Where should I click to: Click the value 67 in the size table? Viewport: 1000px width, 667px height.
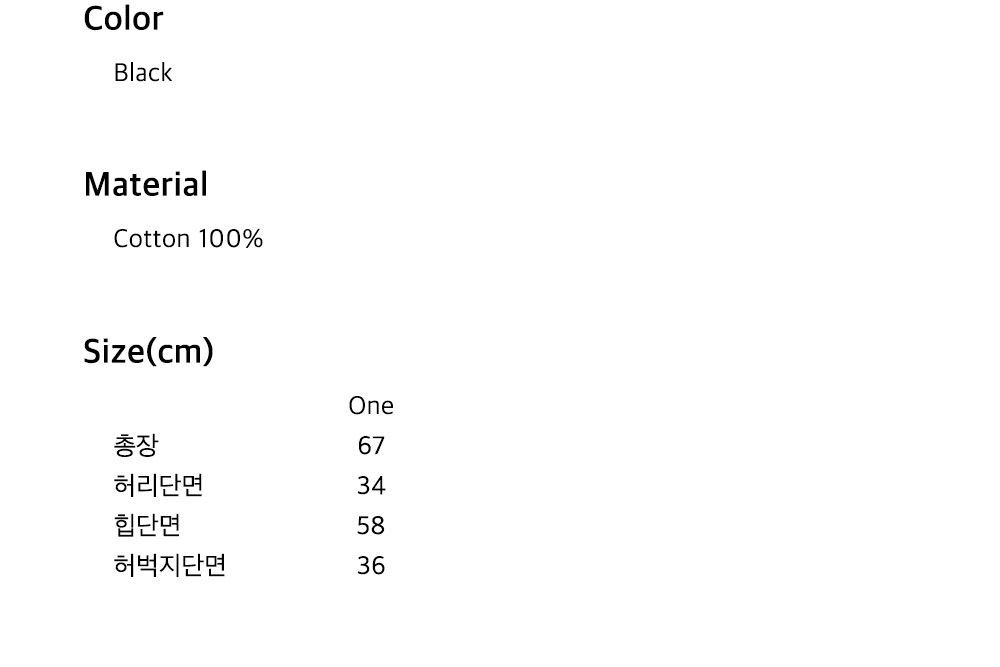(371, 446)
